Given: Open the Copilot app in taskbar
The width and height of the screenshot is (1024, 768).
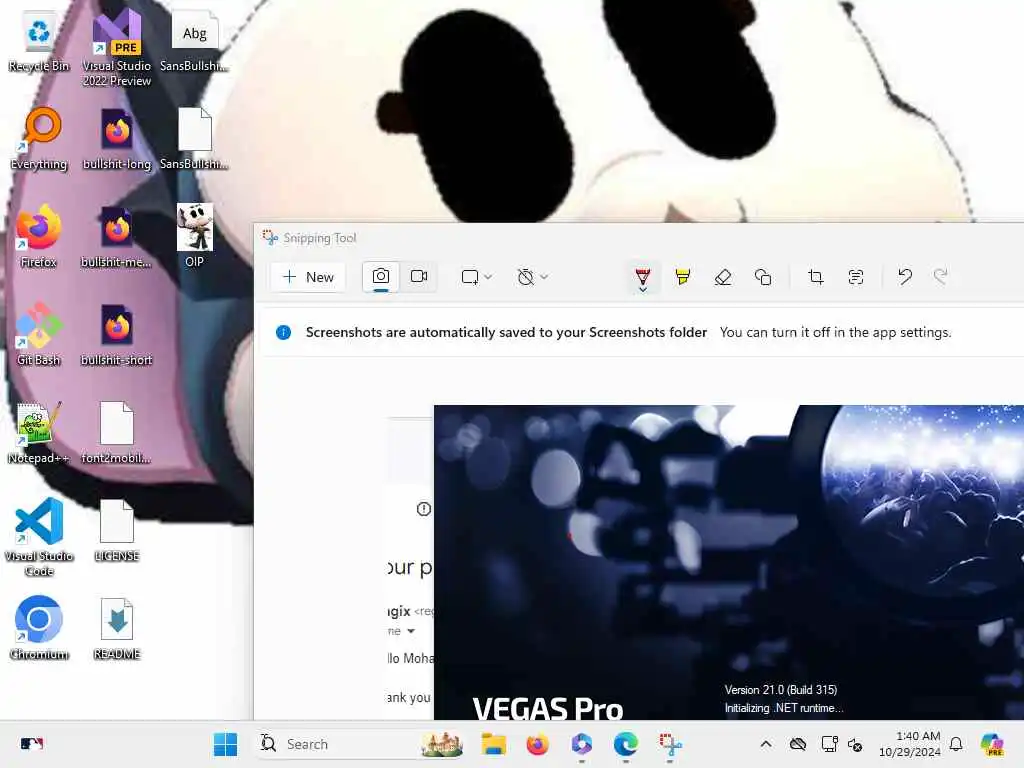Looking at the screenshot, I should coord(581,744).
